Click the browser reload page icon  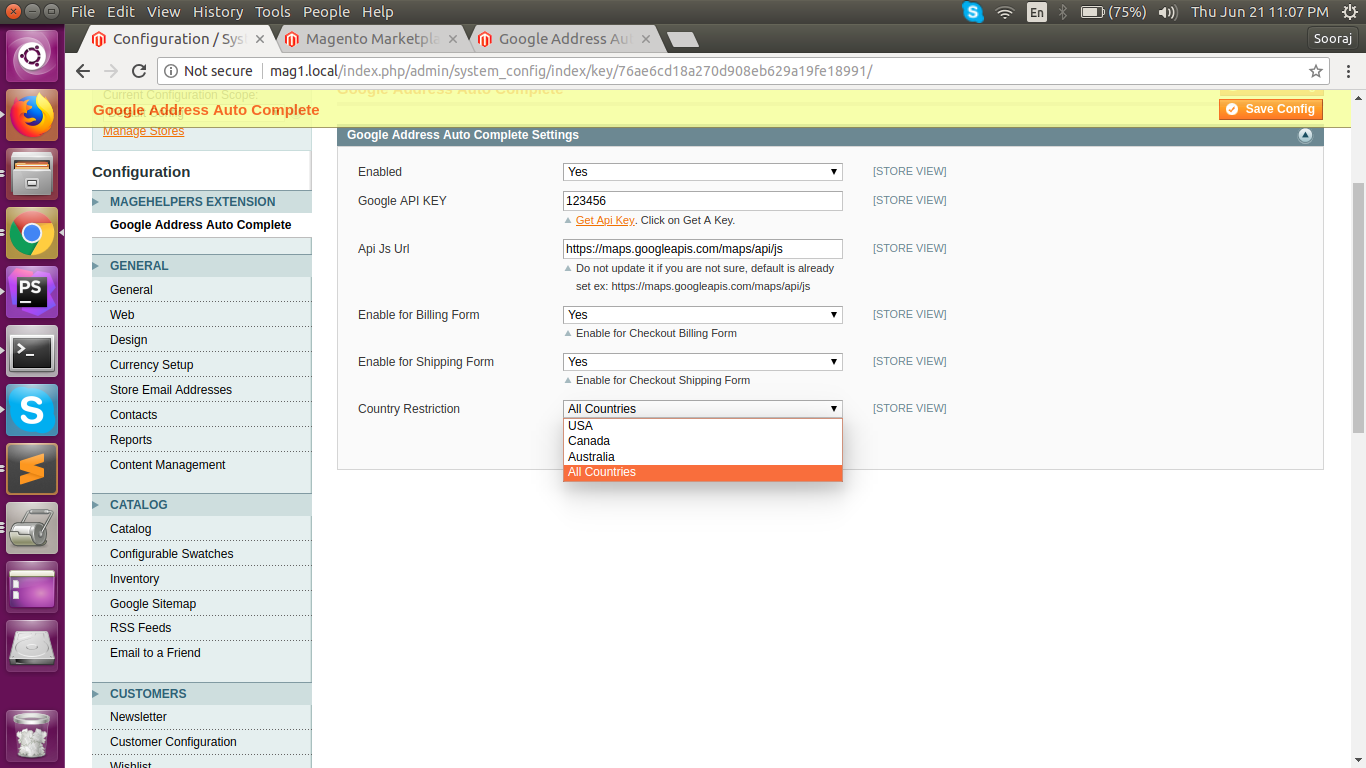tap(139, 71)
